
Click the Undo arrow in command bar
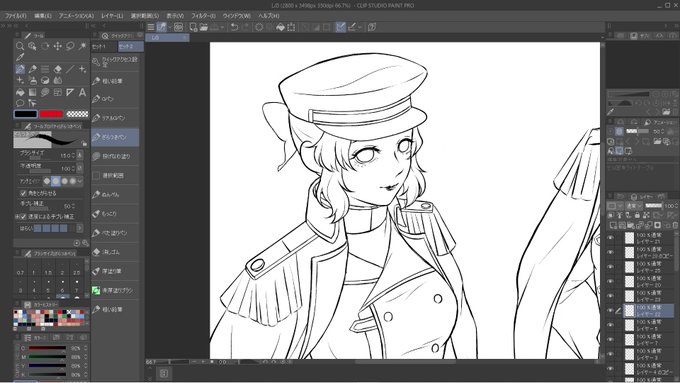(x=234, y=27)
